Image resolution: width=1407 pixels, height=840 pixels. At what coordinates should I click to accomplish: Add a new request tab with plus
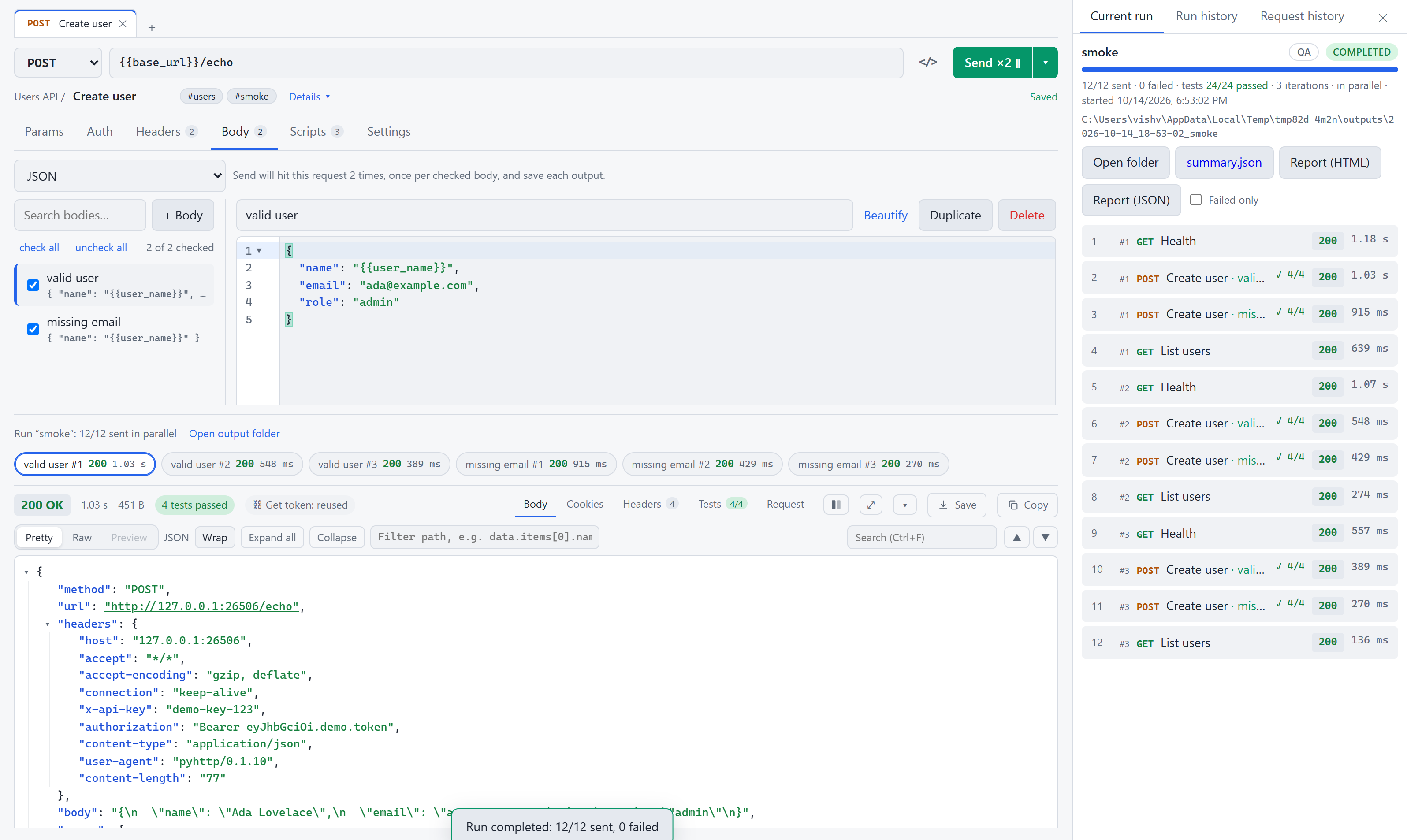[x=152, y=27]
